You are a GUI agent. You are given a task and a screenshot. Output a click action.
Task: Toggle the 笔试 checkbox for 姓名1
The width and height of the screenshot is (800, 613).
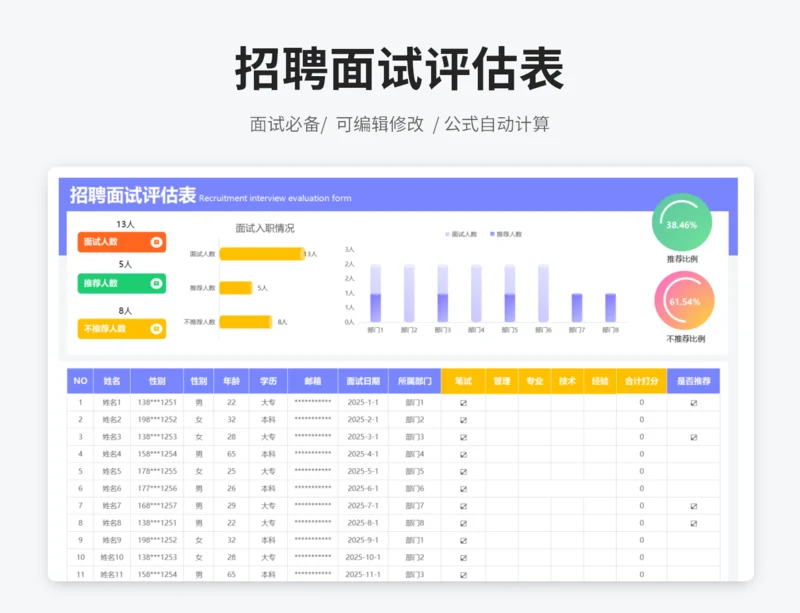(x=463, y=403)
